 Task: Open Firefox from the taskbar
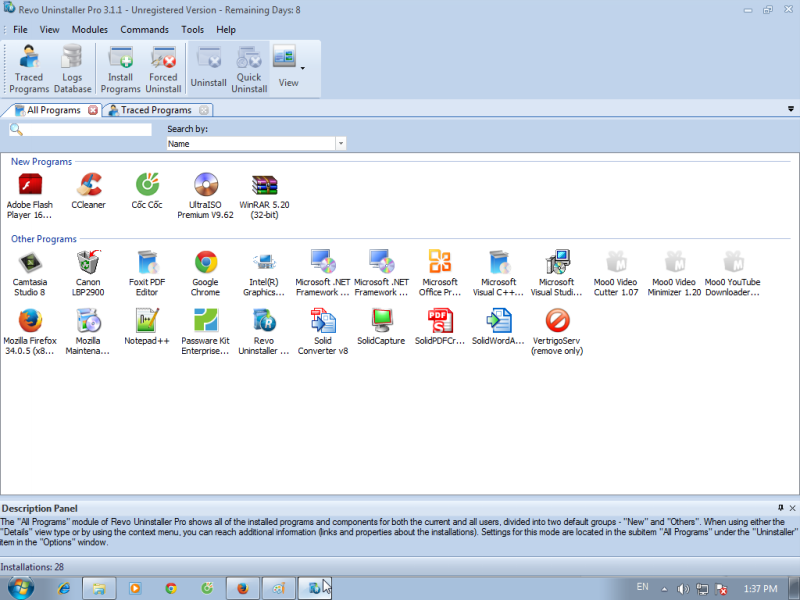(243, 588)
